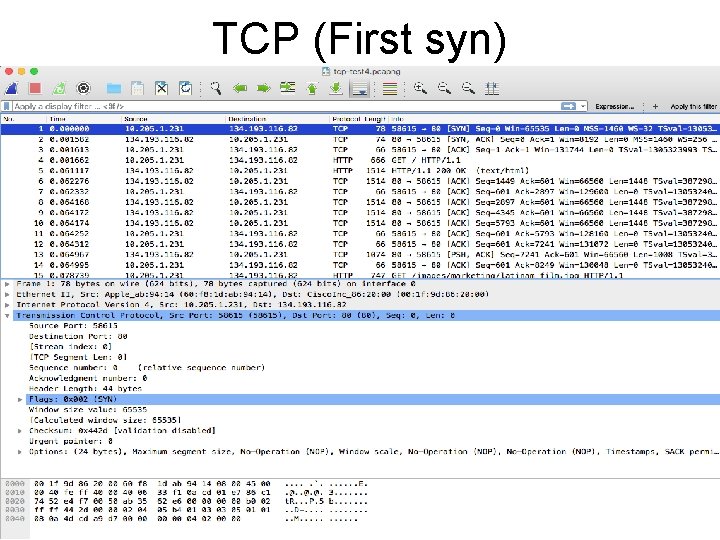Image resolution: width=720 pixels, height=540 pixels.
Task: Expand the Options: (24 bytes) row
Action: (20, 452)
